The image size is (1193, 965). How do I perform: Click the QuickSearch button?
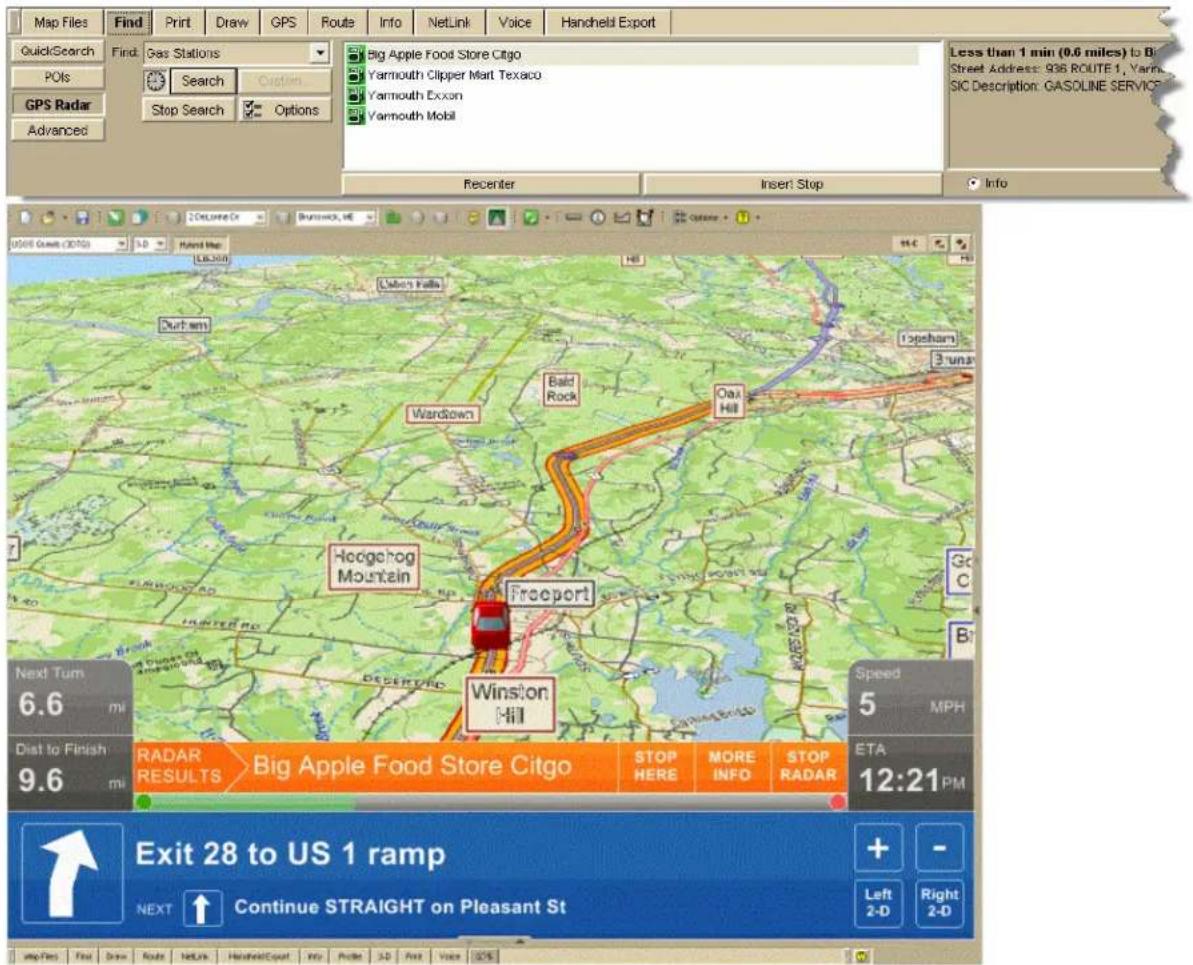(57, 51)
